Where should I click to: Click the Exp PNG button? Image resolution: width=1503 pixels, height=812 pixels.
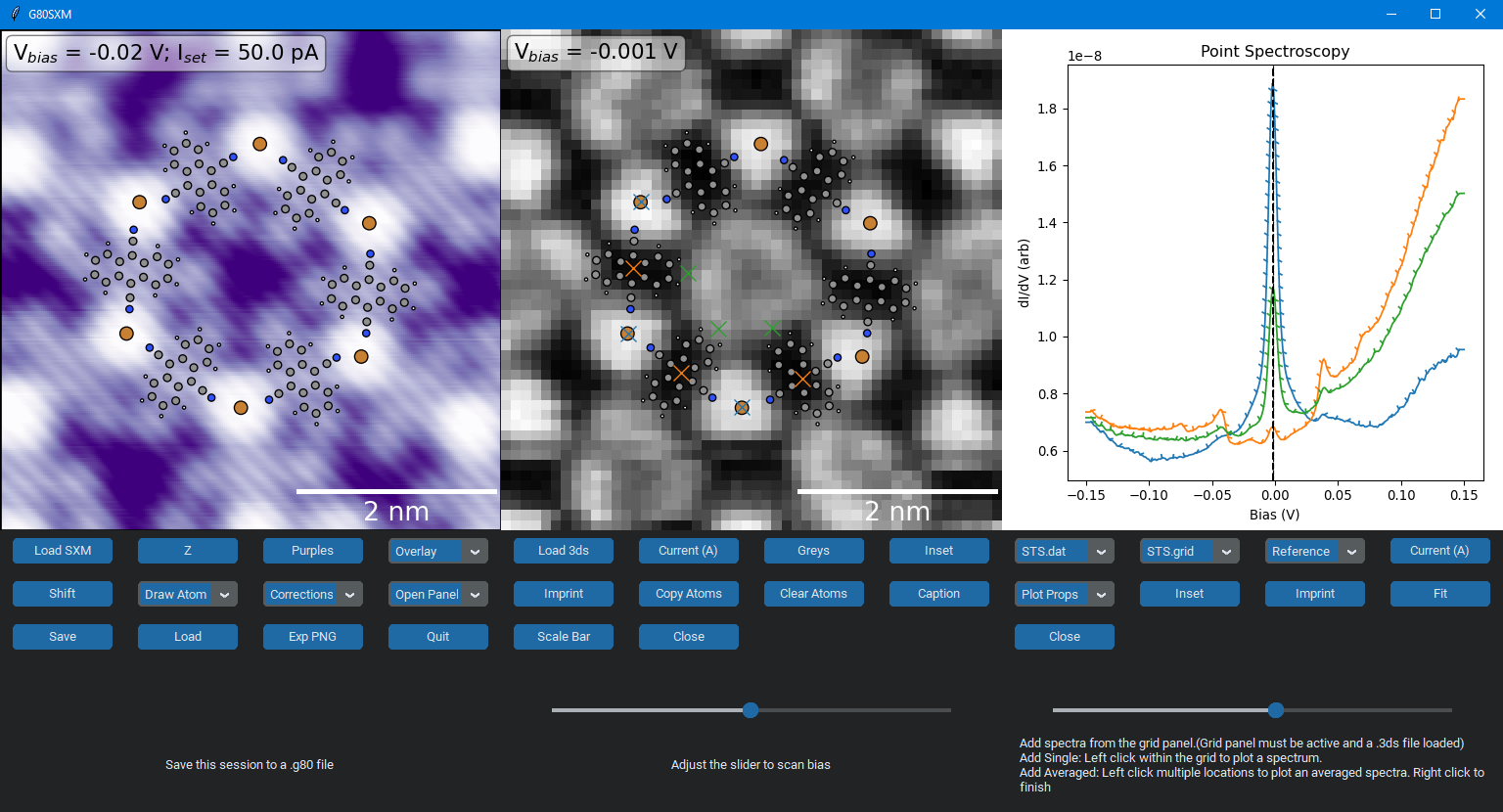pos(313,637)
